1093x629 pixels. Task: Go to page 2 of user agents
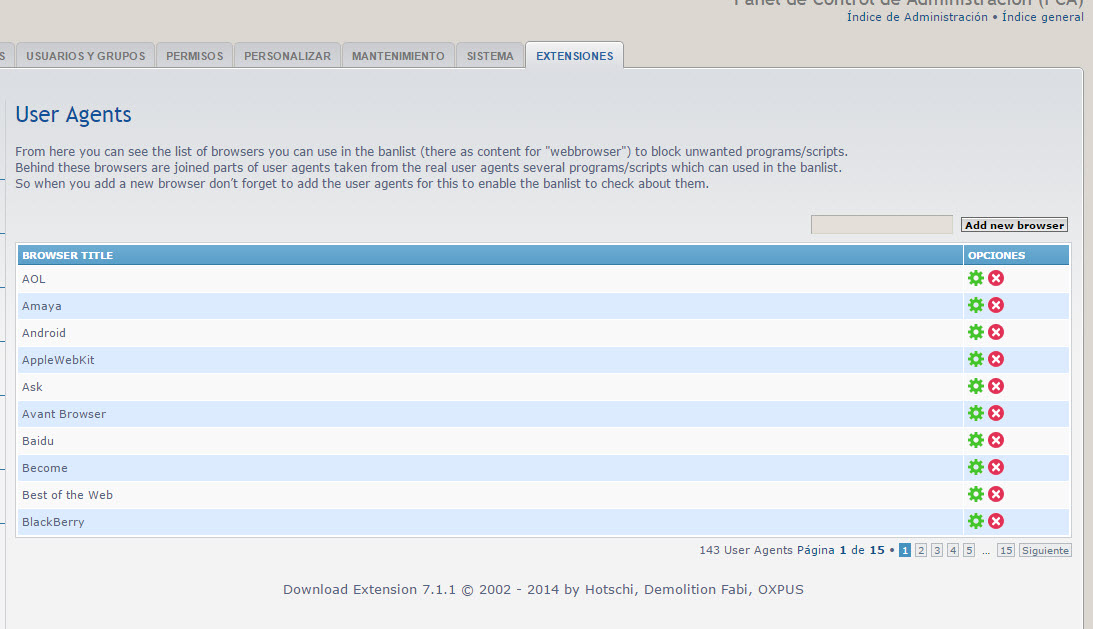click(921, 551)
